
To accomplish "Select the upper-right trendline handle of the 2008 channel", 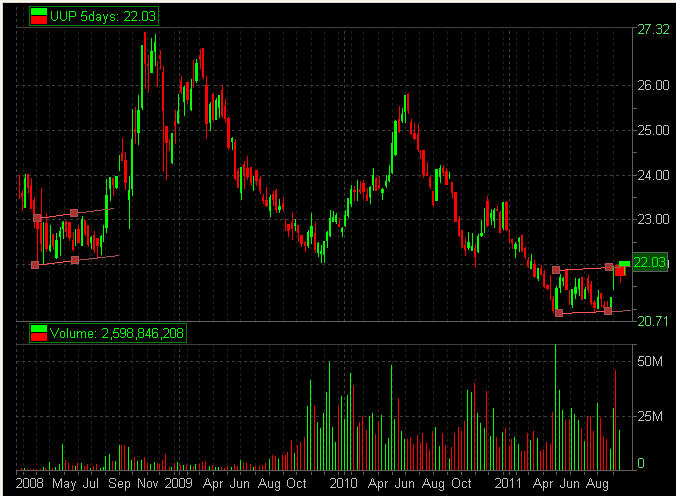I will 74,213.
